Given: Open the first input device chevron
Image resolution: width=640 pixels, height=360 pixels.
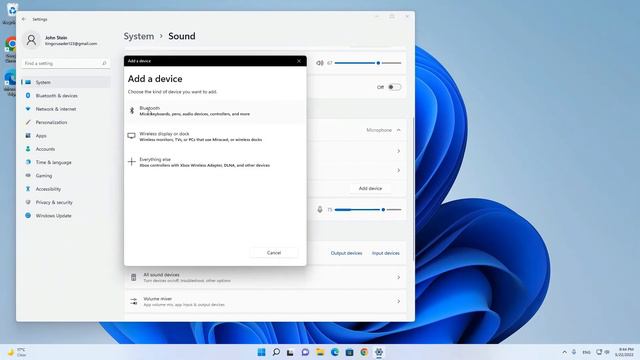Looking at the screenshot, I should [x=398, y=151].
